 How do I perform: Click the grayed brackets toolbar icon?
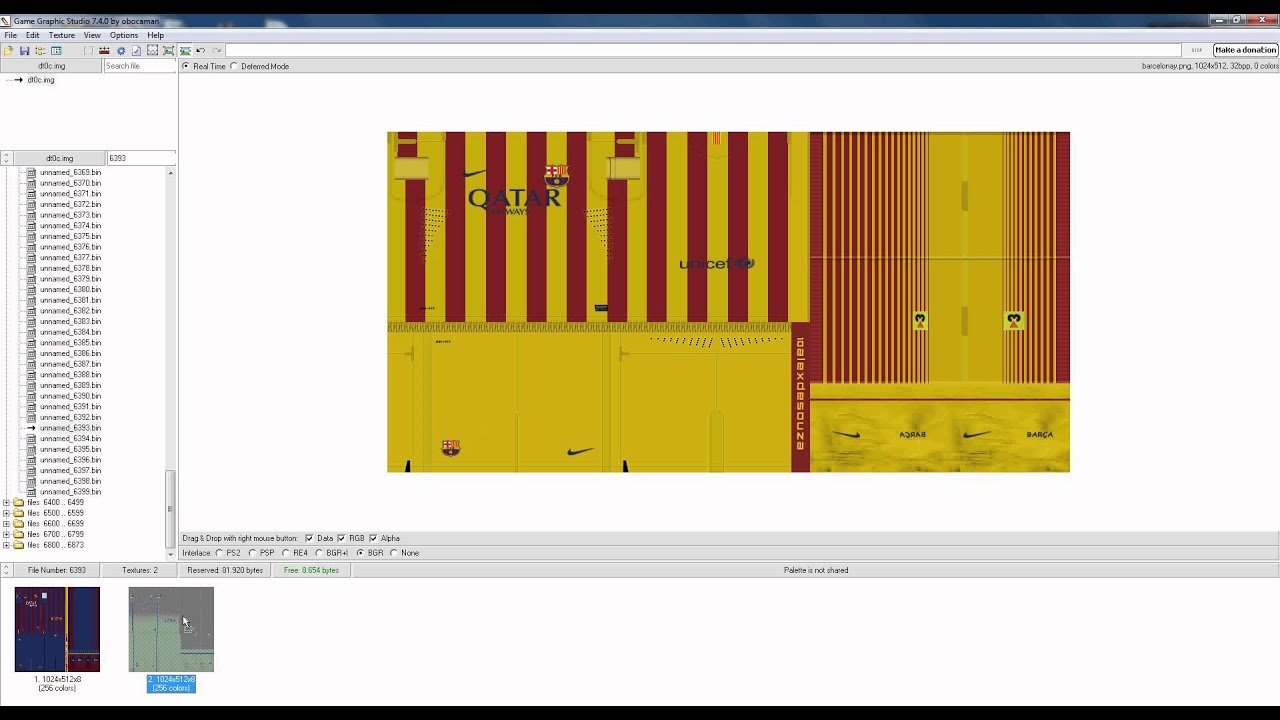click(88, 50)
